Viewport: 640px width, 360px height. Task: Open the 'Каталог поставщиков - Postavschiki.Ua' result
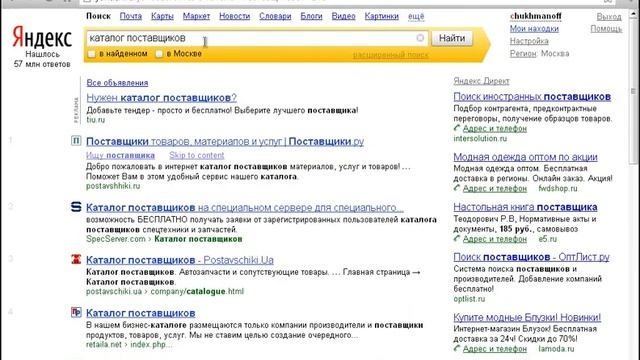[180, 260]
